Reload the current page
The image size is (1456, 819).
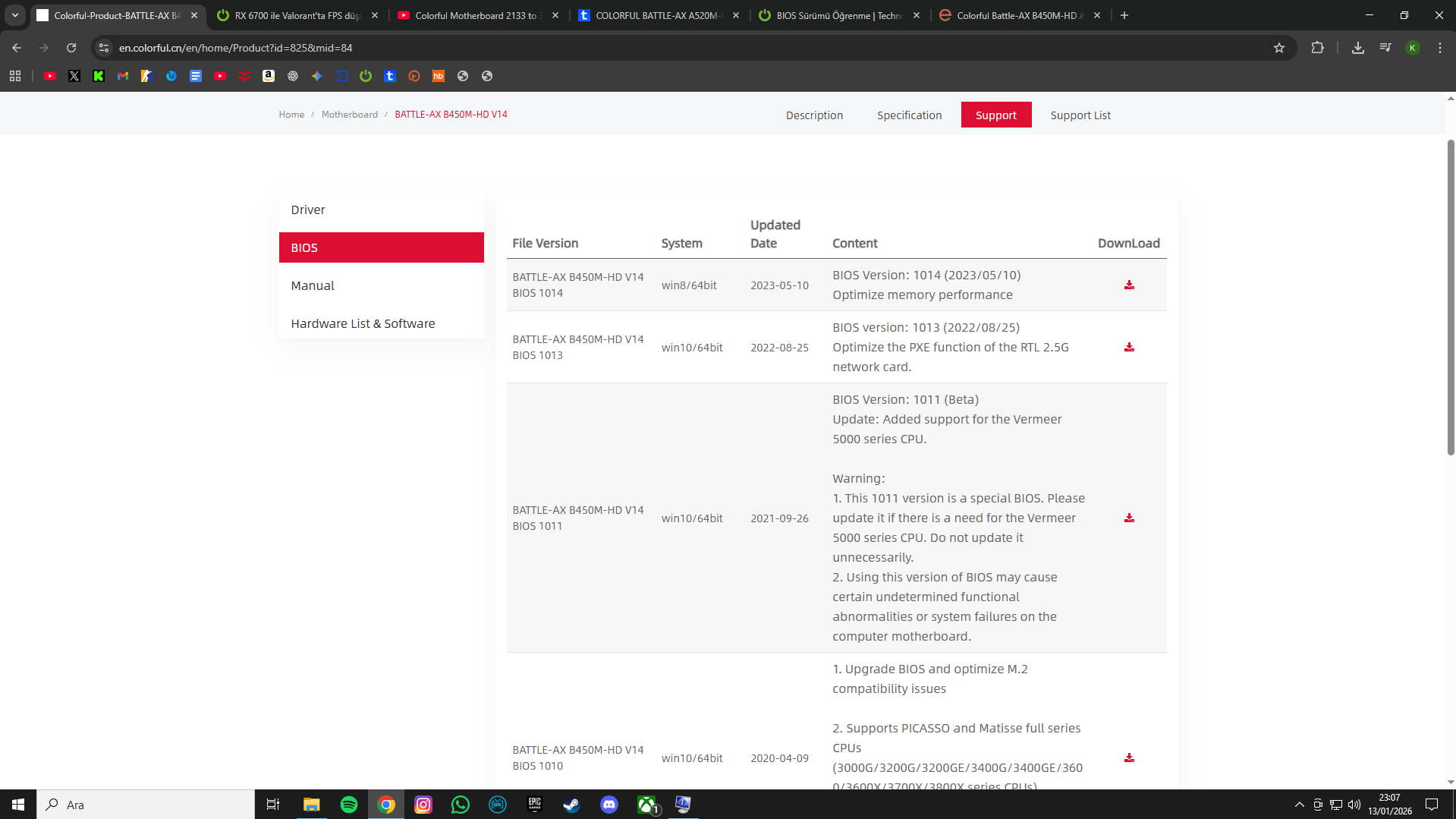click(71, 48)
